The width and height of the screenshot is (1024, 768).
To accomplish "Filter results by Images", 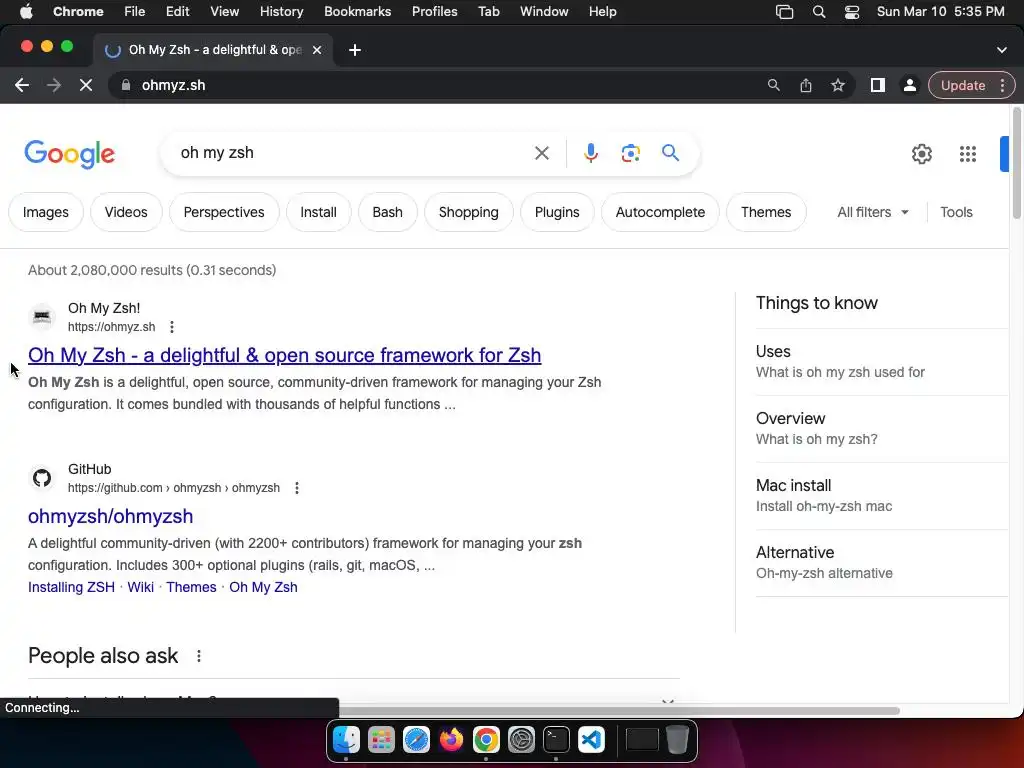I will [46, 212].
